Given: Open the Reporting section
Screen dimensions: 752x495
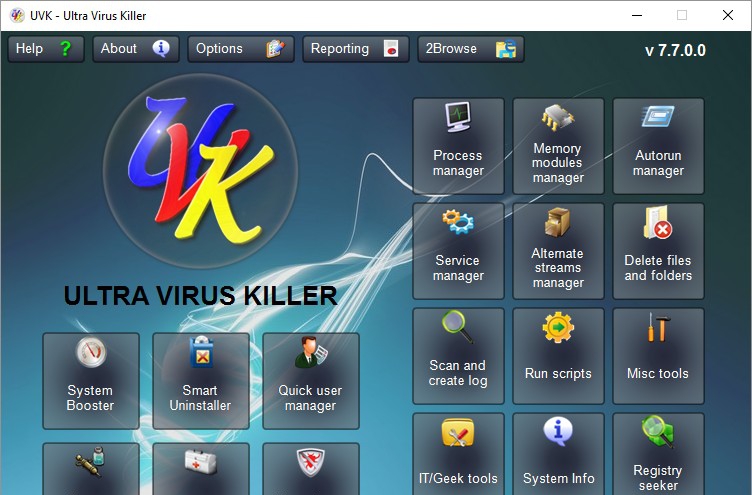Looking at the screenshot, I should [x=356, y=49].
